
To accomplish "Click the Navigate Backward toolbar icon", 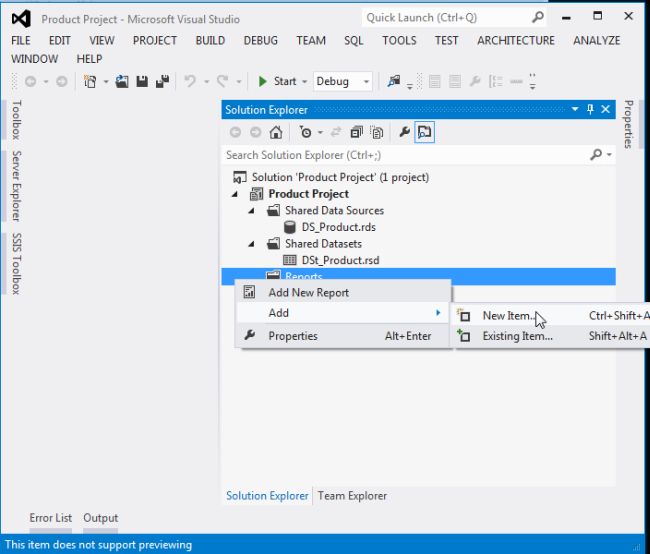I will [x=31, y=81].
